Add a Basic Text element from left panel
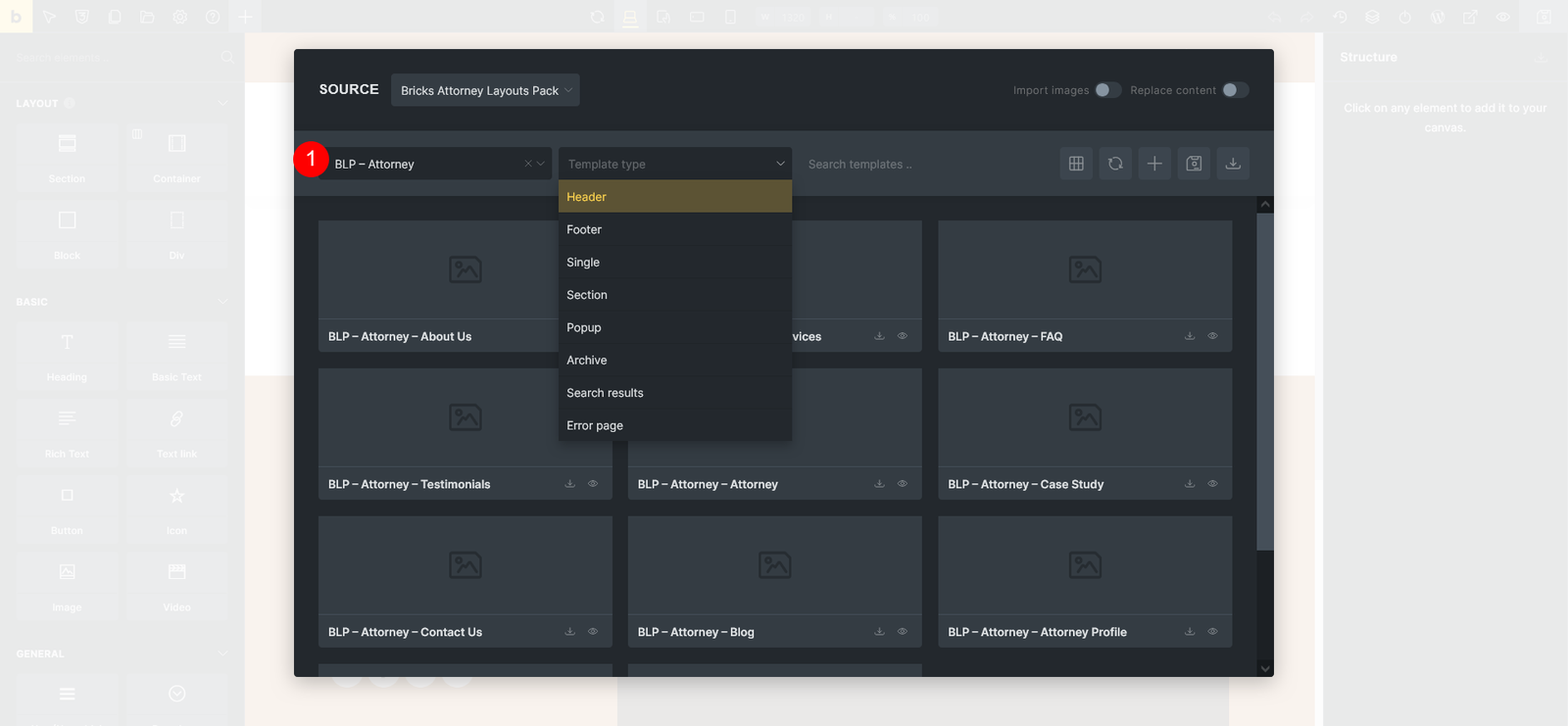This screenshot has width=1568, height=726. 176,356
